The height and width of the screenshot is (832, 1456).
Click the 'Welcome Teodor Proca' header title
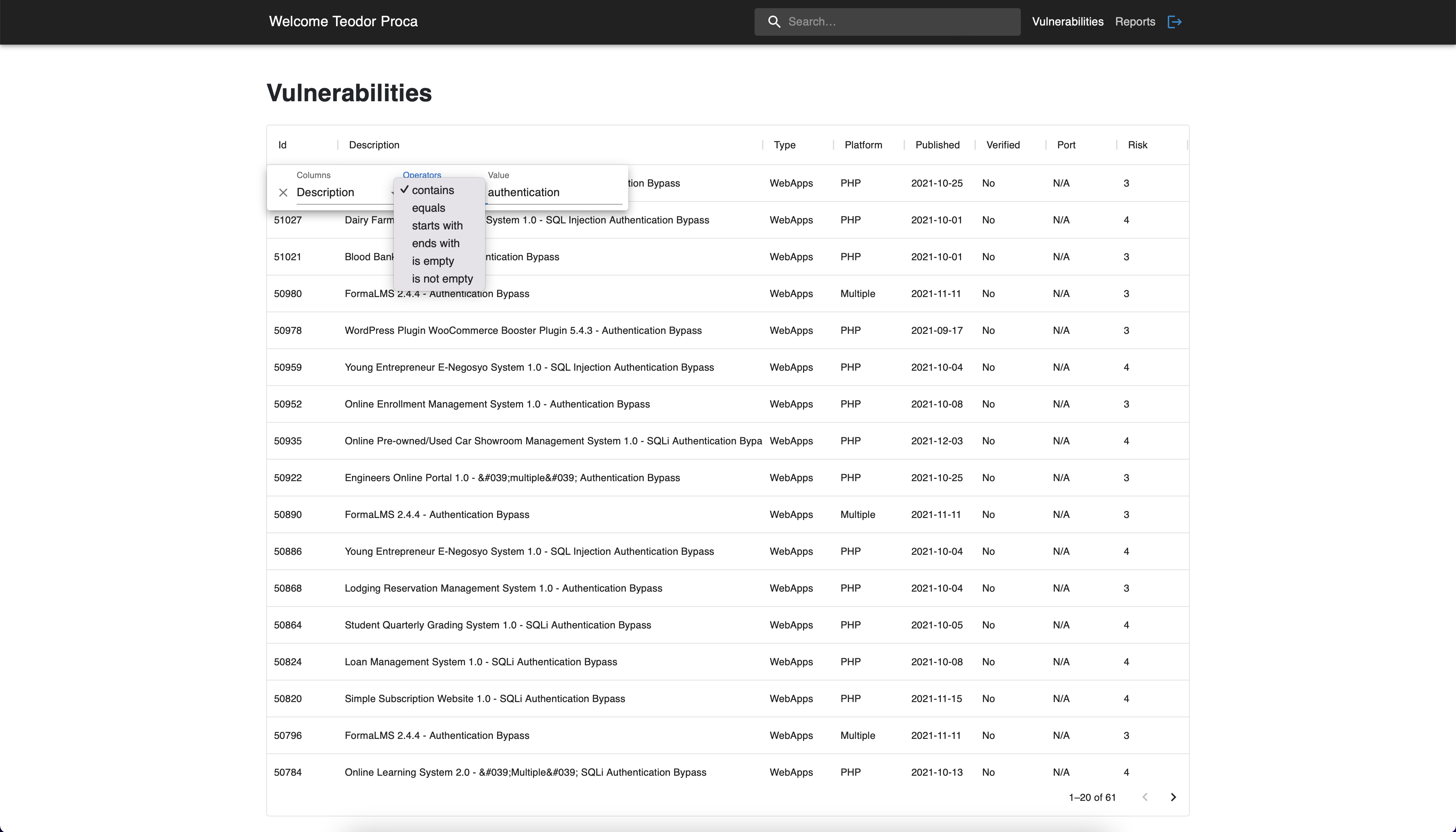[343, 22]
